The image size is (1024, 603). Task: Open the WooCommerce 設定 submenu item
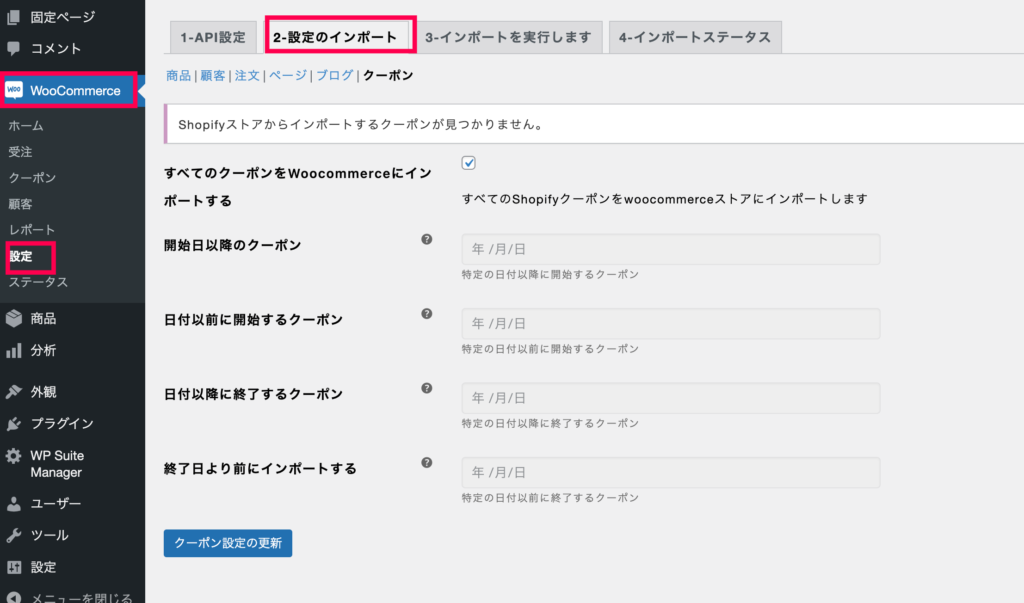[x=21, y=256]
